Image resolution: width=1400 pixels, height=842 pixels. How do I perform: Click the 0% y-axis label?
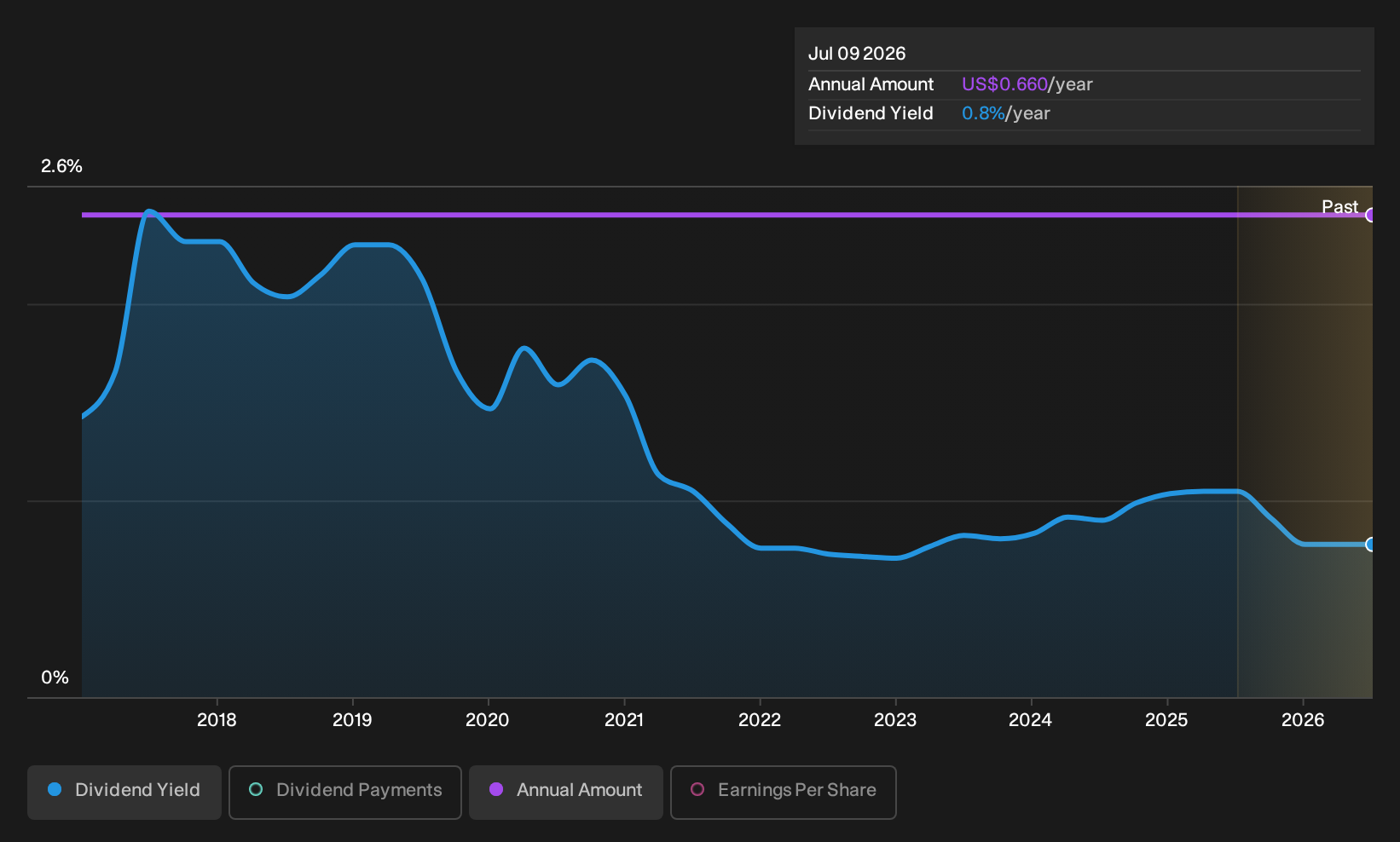(55, 678)
